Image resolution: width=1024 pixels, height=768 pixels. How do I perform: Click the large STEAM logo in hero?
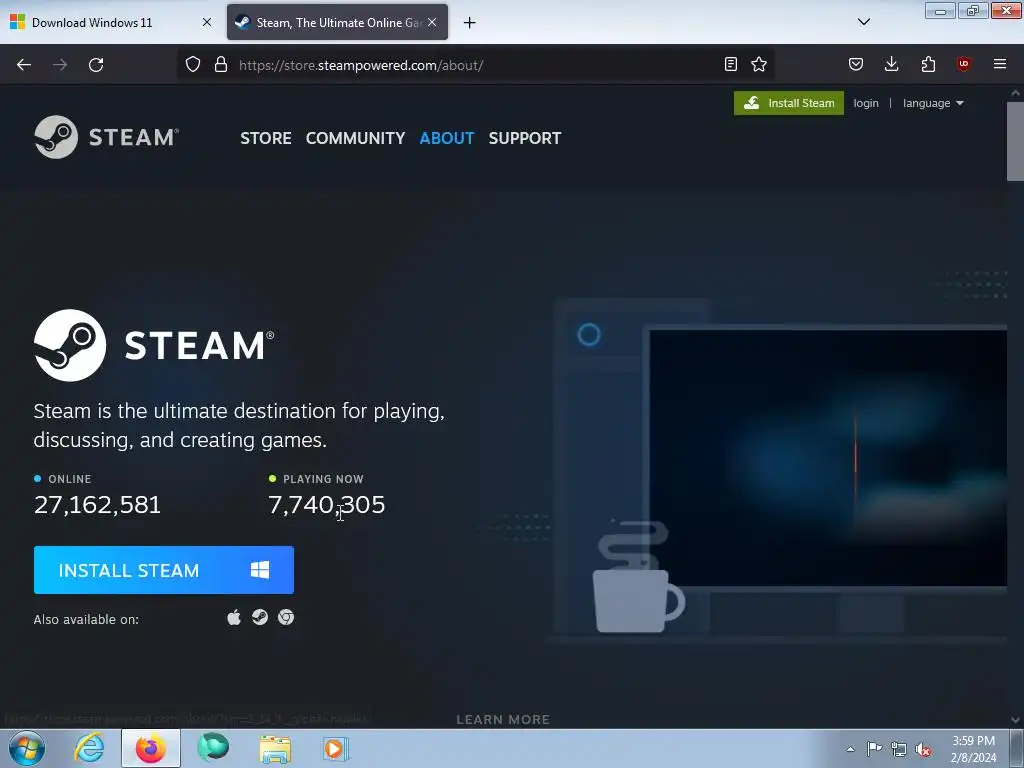coord(154,345)
